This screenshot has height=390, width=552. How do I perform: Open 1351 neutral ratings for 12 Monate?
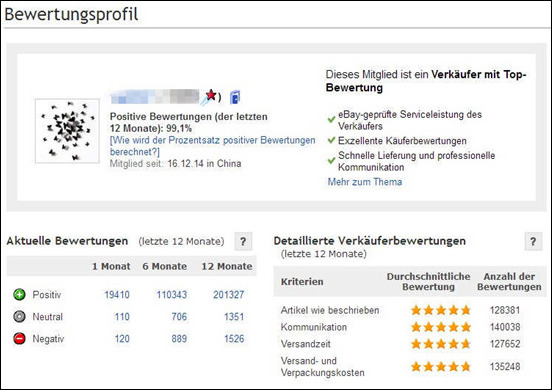click(234, 317)
